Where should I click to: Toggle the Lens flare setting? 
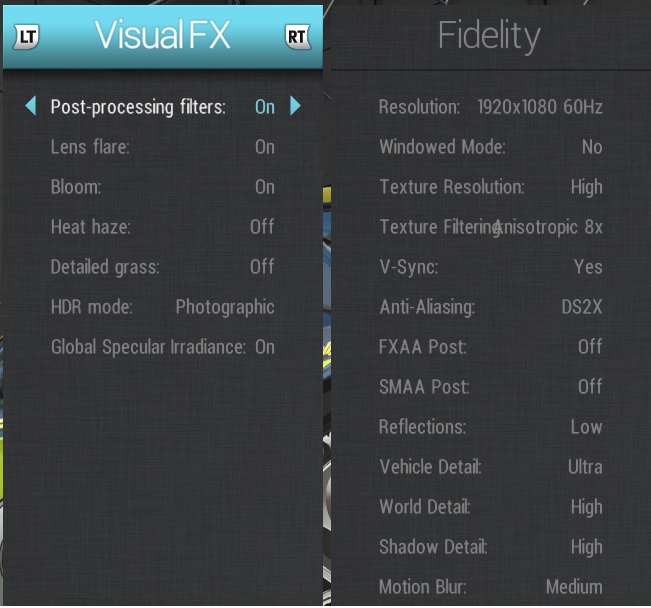264,147
